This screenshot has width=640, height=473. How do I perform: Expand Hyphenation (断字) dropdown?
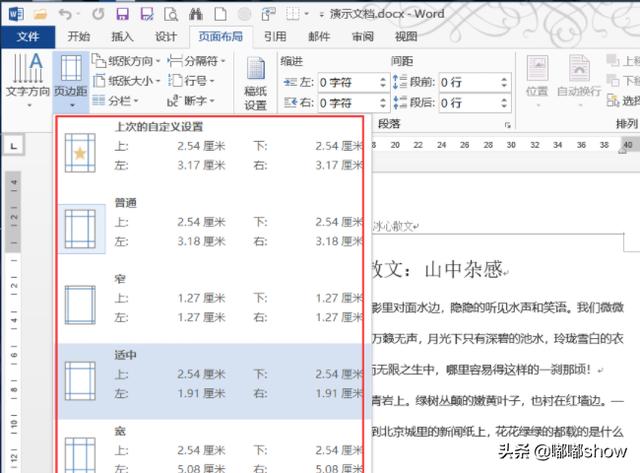point(191,100)
